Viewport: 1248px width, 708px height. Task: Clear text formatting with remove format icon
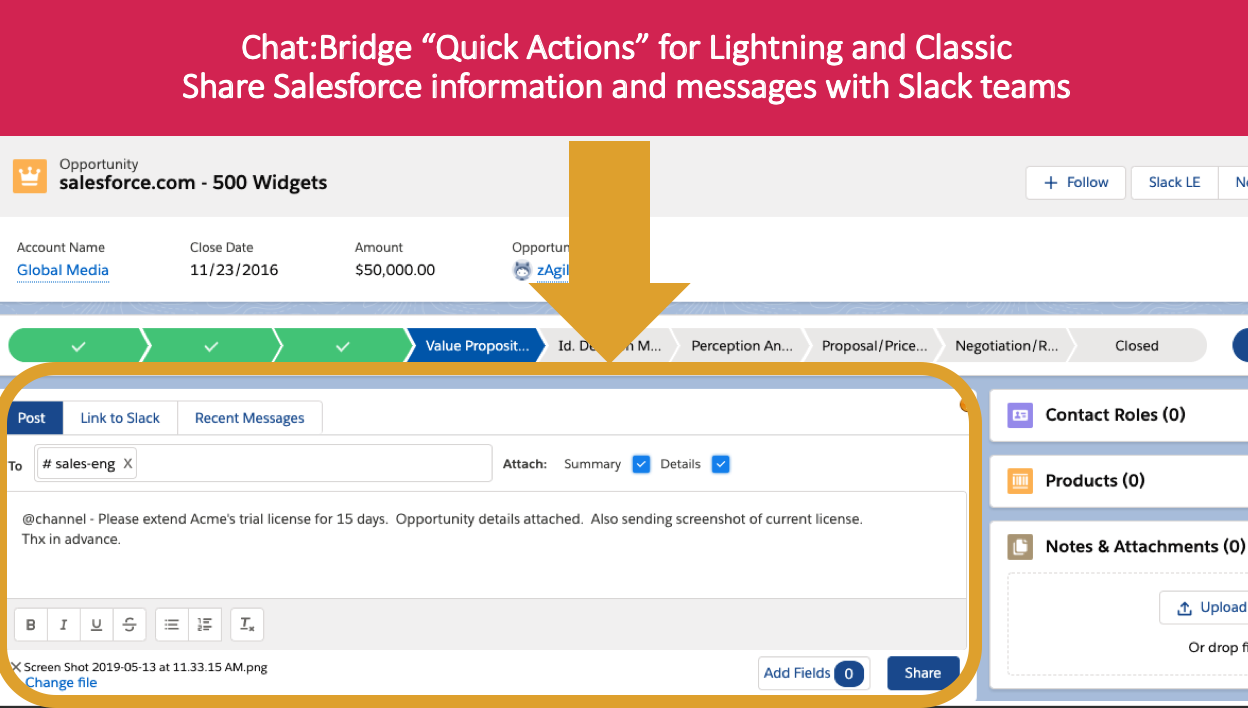point(246,623)
